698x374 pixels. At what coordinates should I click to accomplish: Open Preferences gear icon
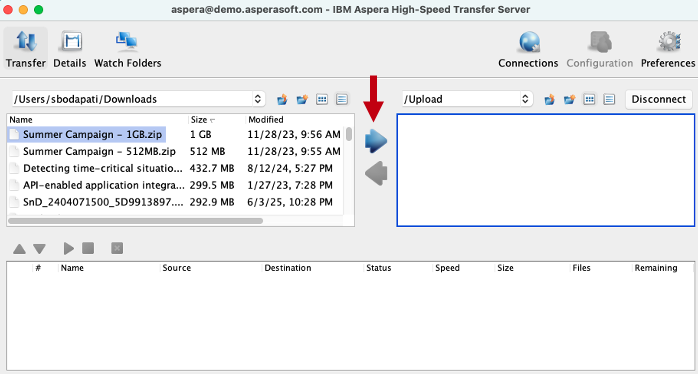(x=668, y=49)
